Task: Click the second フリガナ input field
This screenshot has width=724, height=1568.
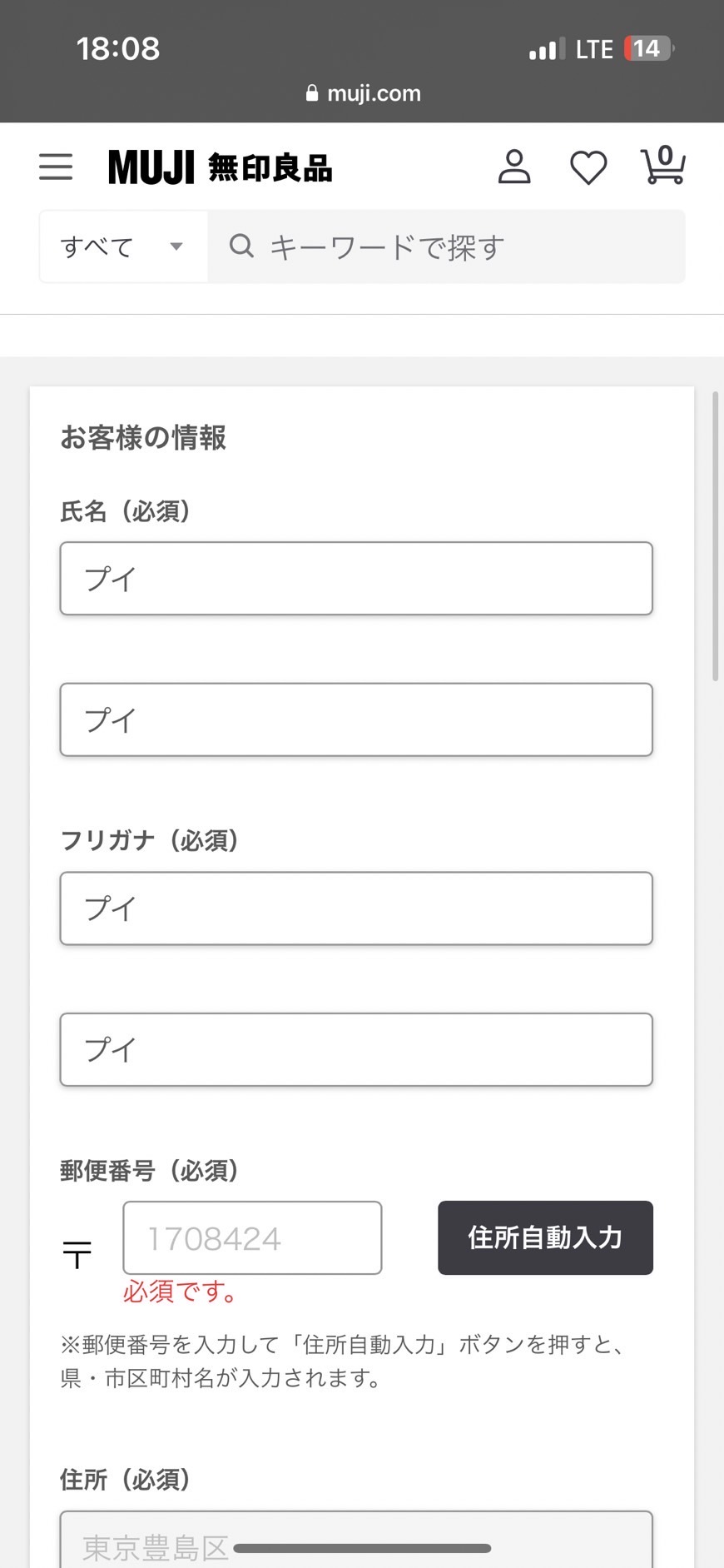Action: (x=356, y=1049)
